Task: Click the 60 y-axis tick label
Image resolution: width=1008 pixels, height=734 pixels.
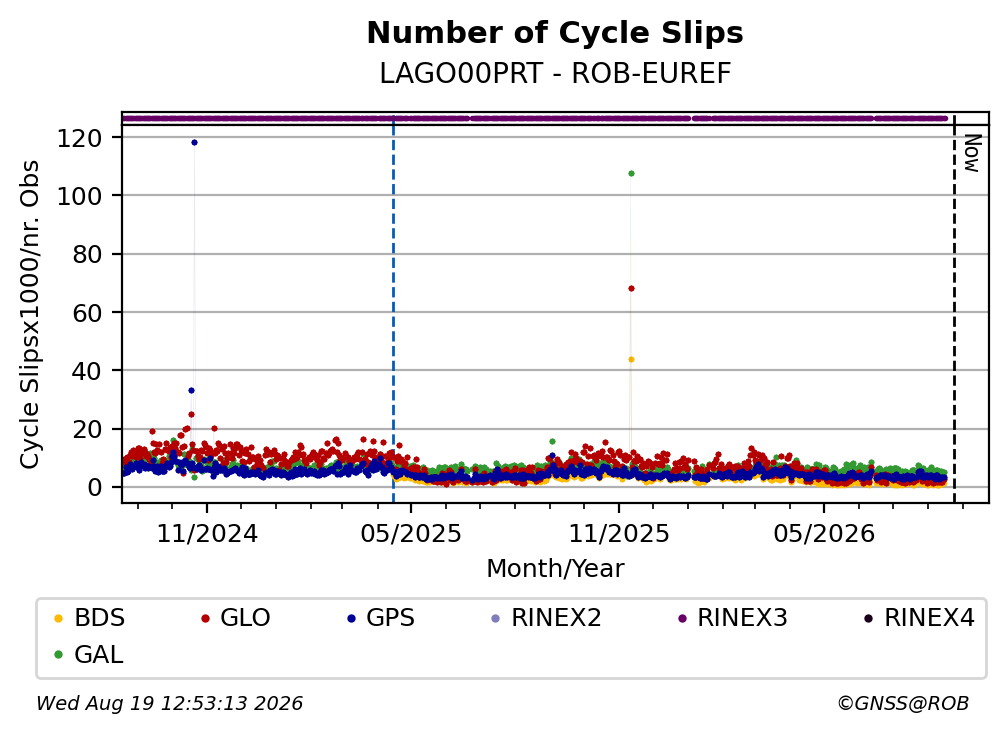Action: pyautogui.click(x=87, y=313)
